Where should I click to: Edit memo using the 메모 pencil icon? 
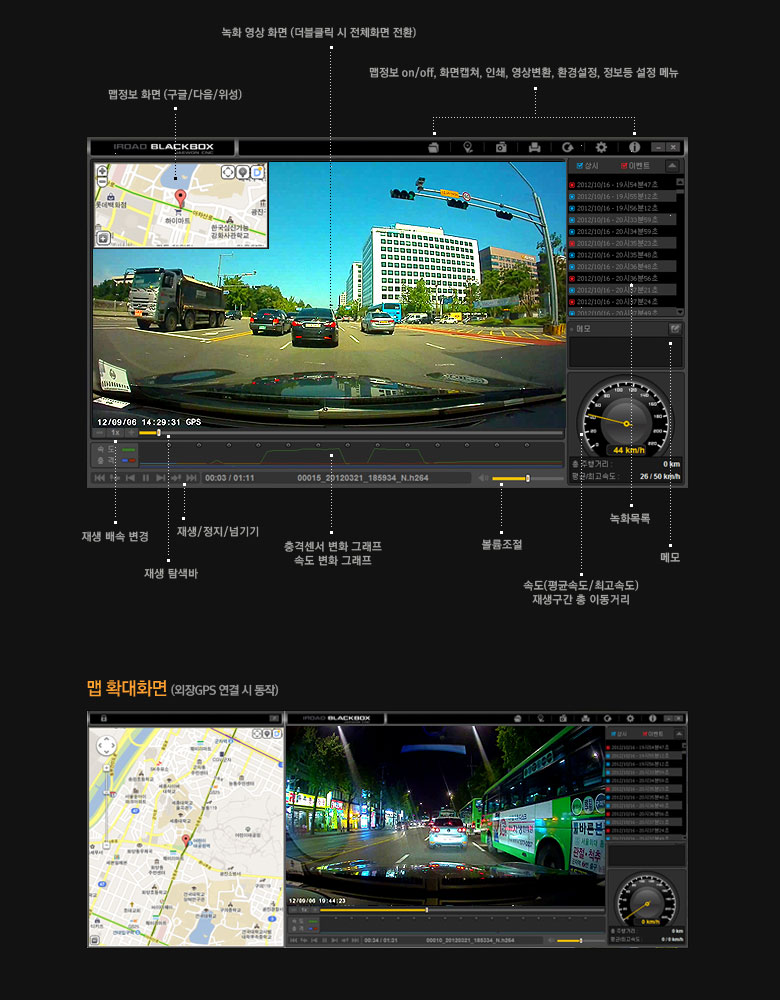[675, 329]
